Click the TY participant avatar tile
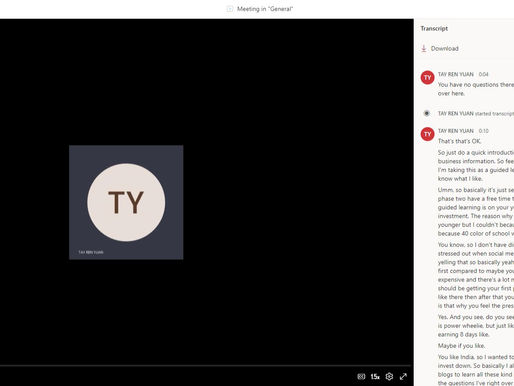Image resolution: width=514 pixels, height=386 pixels. pyautogui.click(x=126, y=202)
